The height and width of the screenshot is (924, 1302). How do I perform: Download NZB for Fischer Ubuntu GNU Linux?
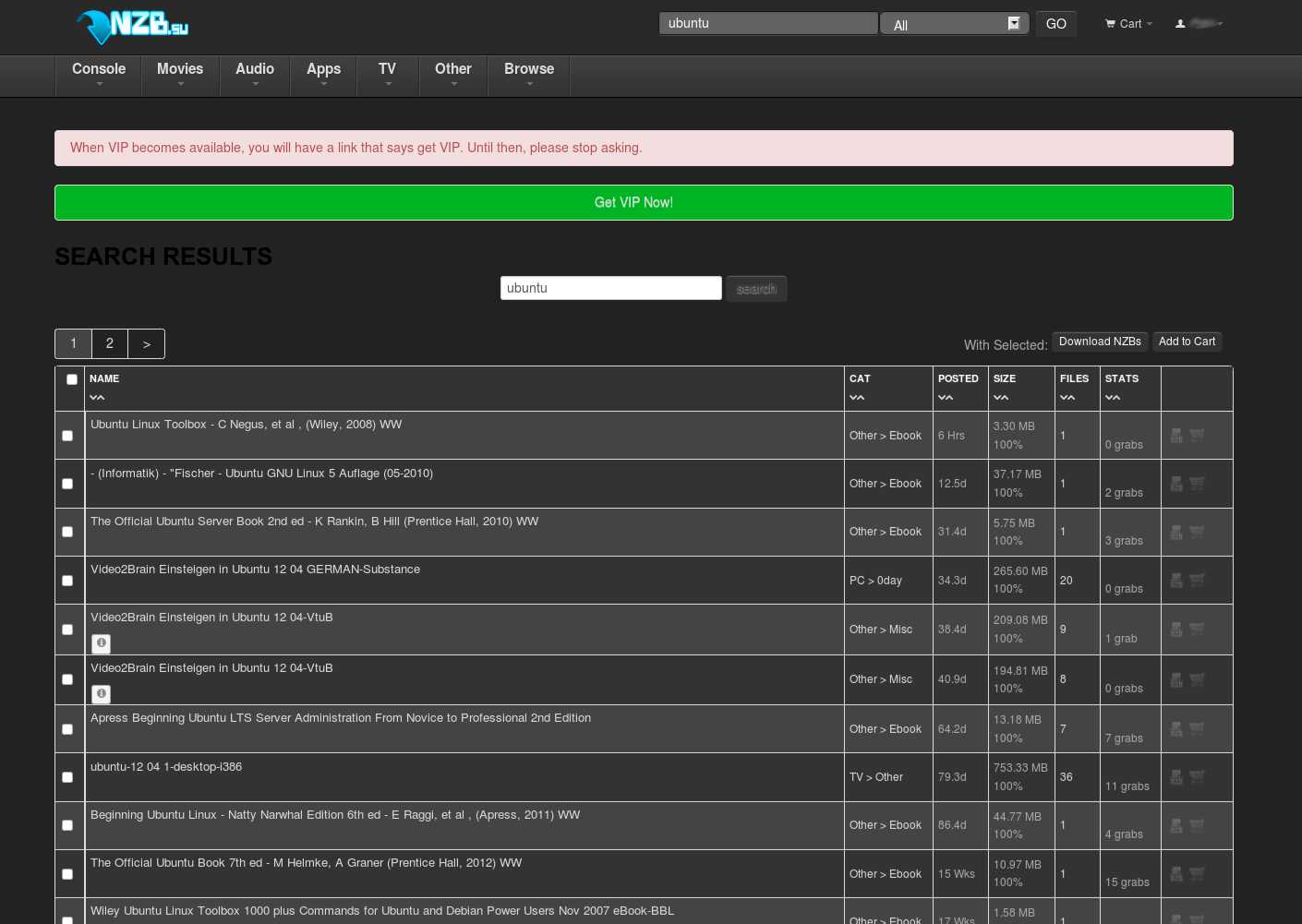1176,484
